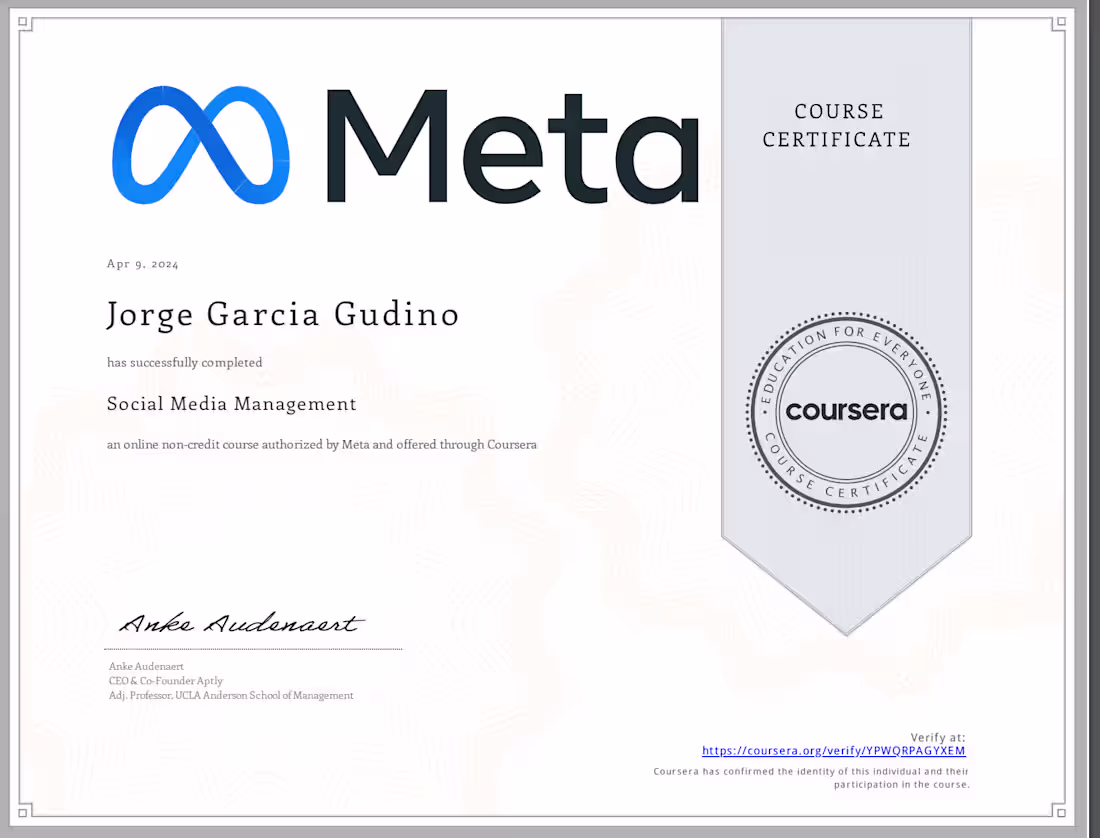The width and height of the screenshot is (1100, 838).
Task: Click the bottom-left decorative corner bracket
Action: pos(25,810)
